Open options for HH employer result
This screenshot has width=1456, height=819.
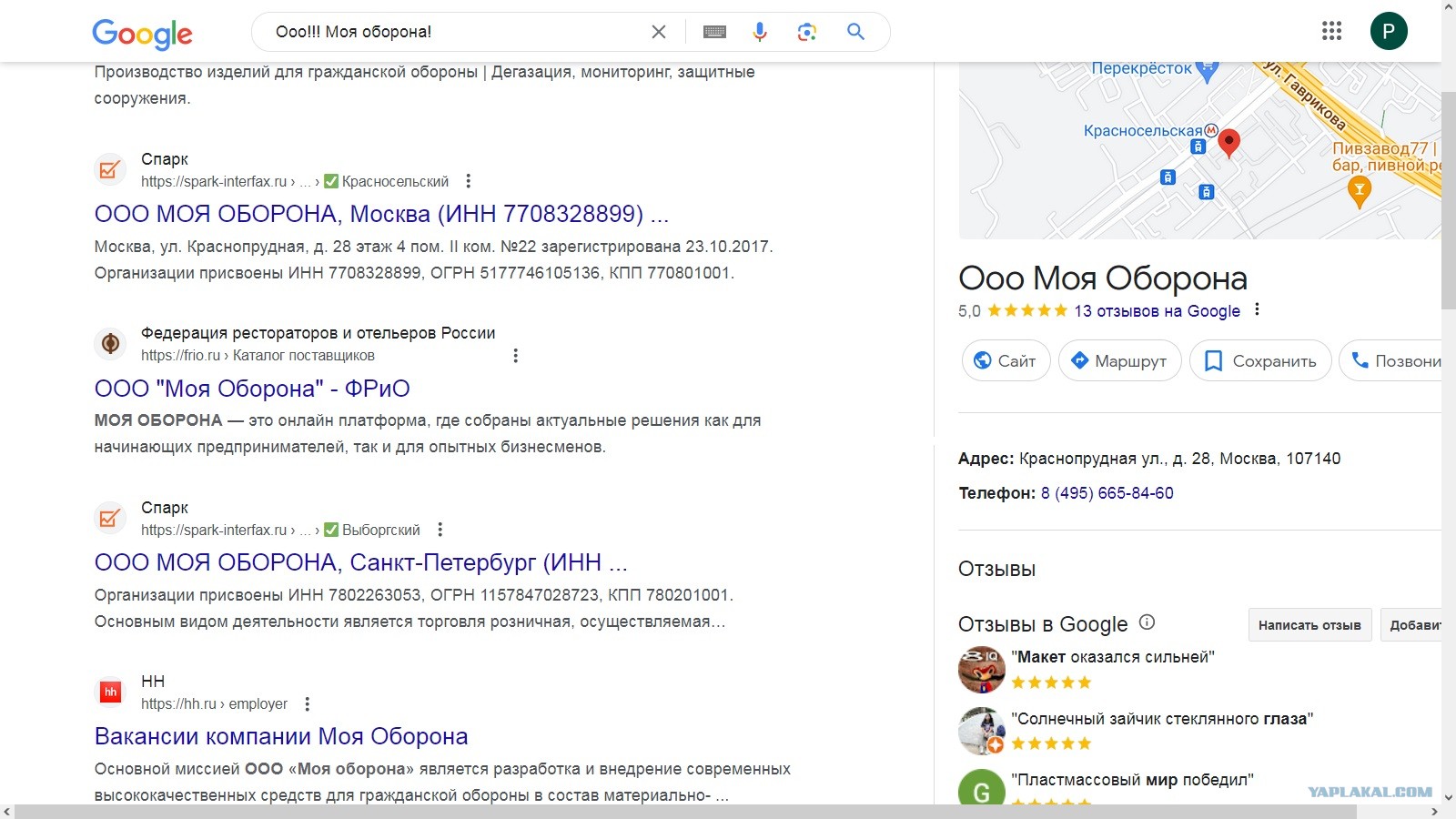(308, 704)
